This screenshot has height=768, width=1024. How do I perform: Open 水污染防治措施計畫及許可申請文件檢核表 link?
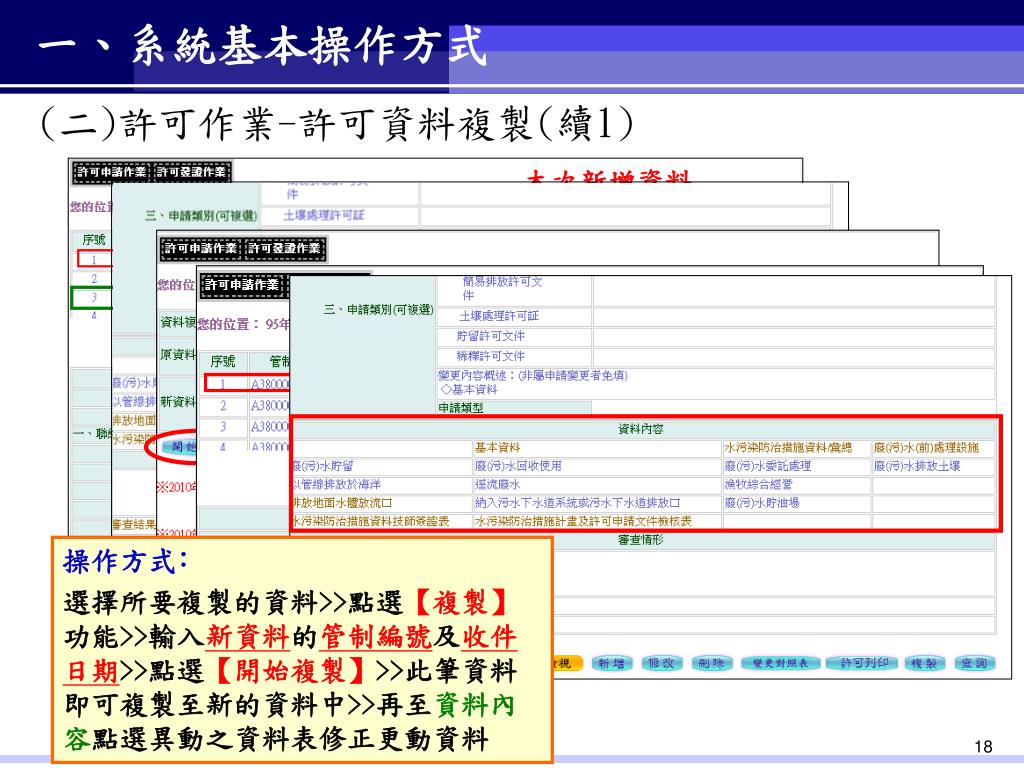coord(583,520)
